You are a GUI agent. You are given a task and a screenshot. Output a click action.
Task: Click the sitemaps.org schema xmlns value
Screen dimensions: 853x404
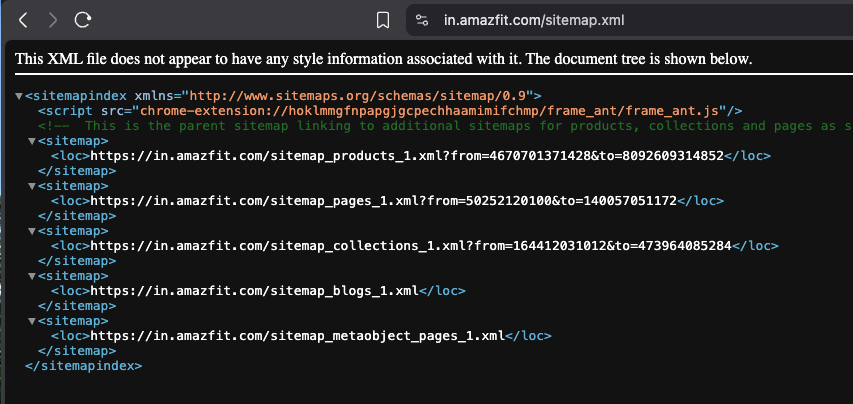tap(357, 96)
